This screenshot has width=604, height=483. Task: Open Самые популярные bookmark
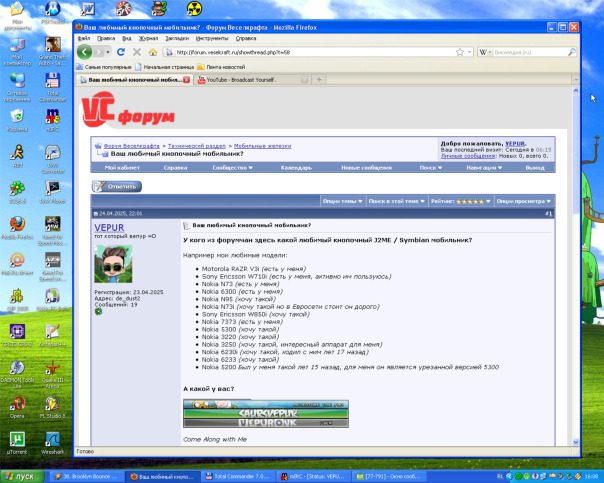click(x=104, y=67)
